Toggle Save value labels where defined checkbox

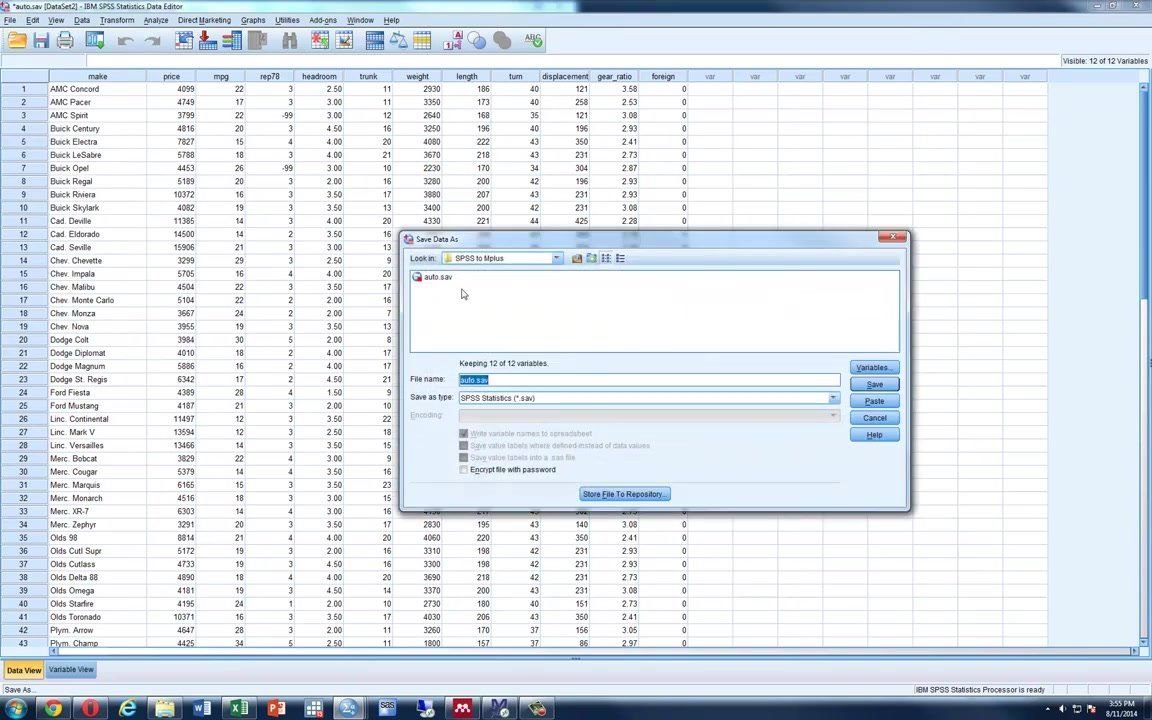click(x=464, y=445)
